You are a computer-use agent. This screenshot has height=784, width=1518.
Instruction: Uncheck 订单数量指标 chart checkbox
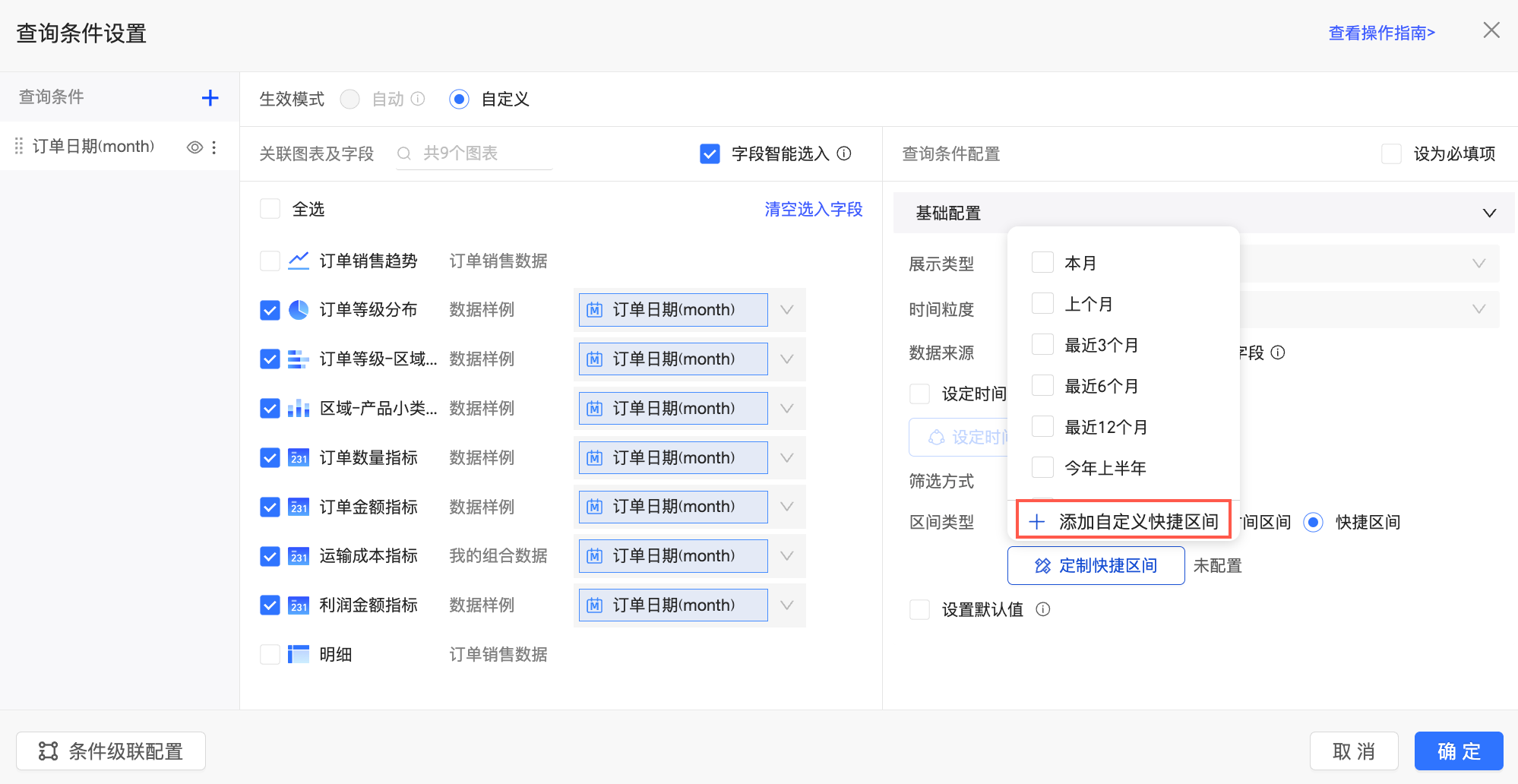click(270, 458)
